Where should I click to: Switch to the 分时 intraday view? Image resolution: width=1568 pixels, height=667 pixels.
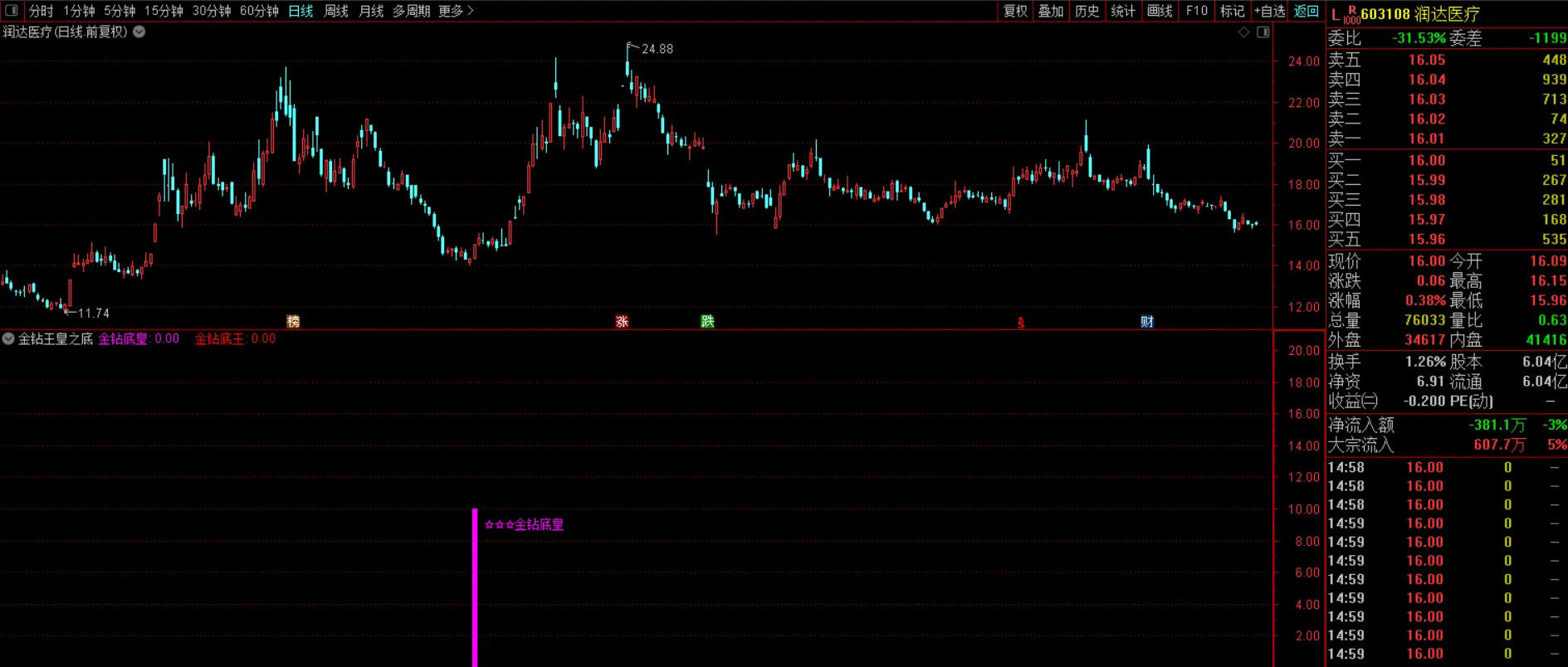pyautogui.click(x=41, y=11)
